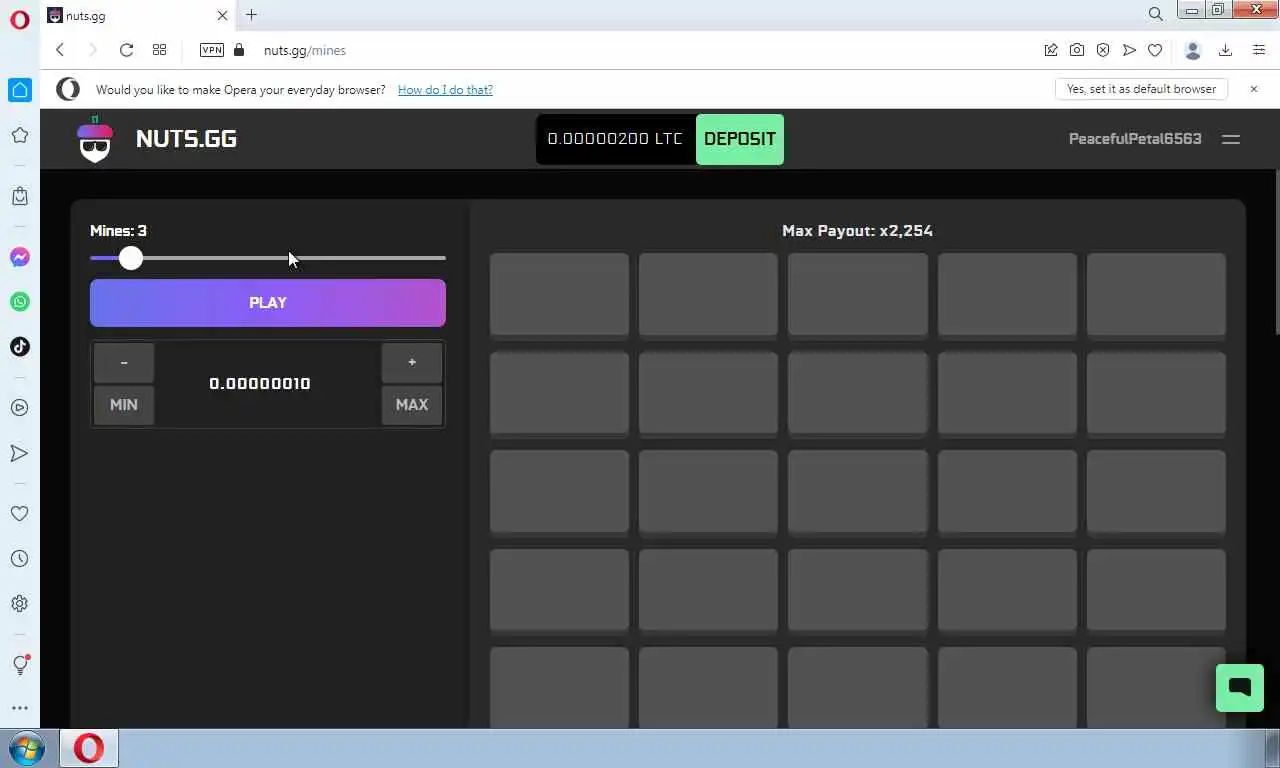
Task: Open the ad blocker shield icon
Action: pos(1103,50)
